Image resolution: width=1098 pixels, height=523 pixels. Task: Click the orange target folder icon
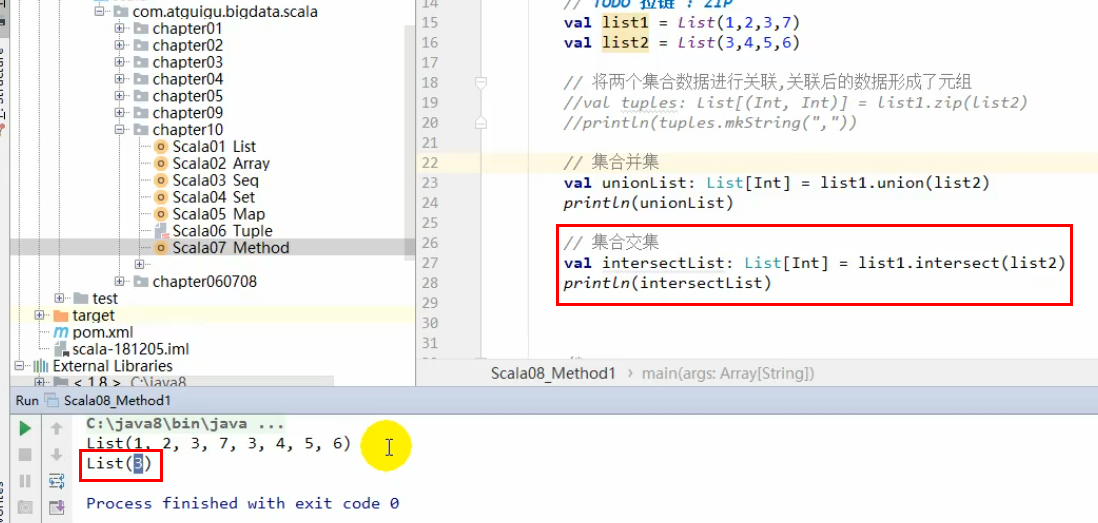[61, 316]
